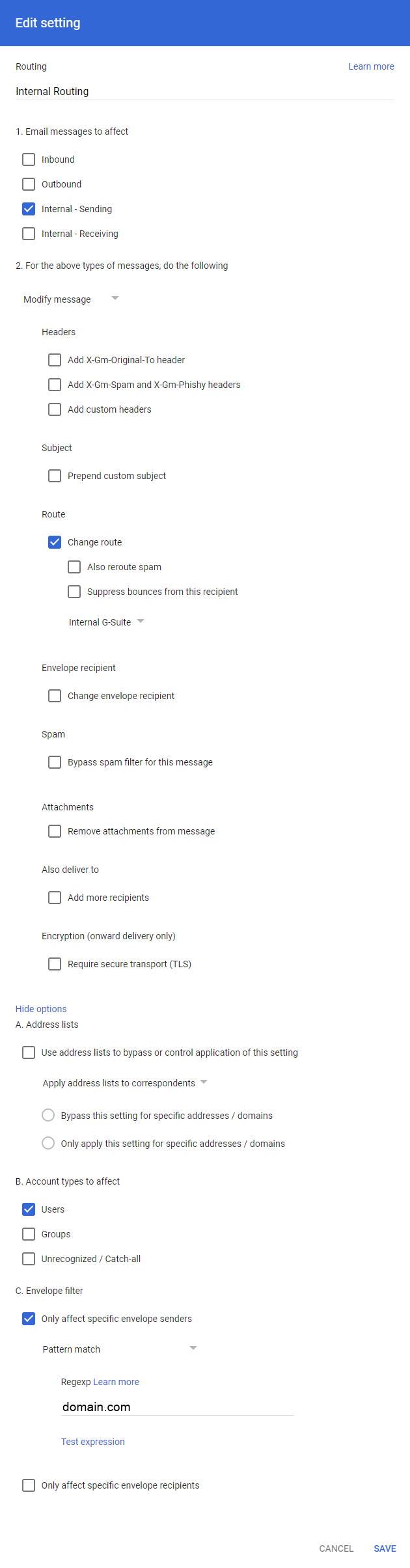Select Bypass this setting for specific addresses
410x1568 pixels.
pyautogui.click(x=48, y=1115)
